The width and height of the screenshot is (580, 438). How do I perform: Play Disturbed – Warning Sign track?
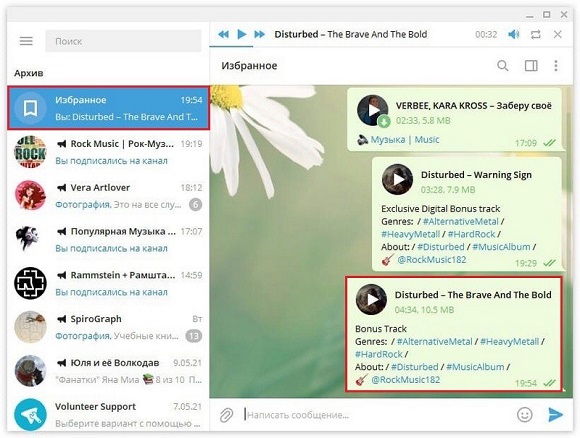[x=397, y=179]
